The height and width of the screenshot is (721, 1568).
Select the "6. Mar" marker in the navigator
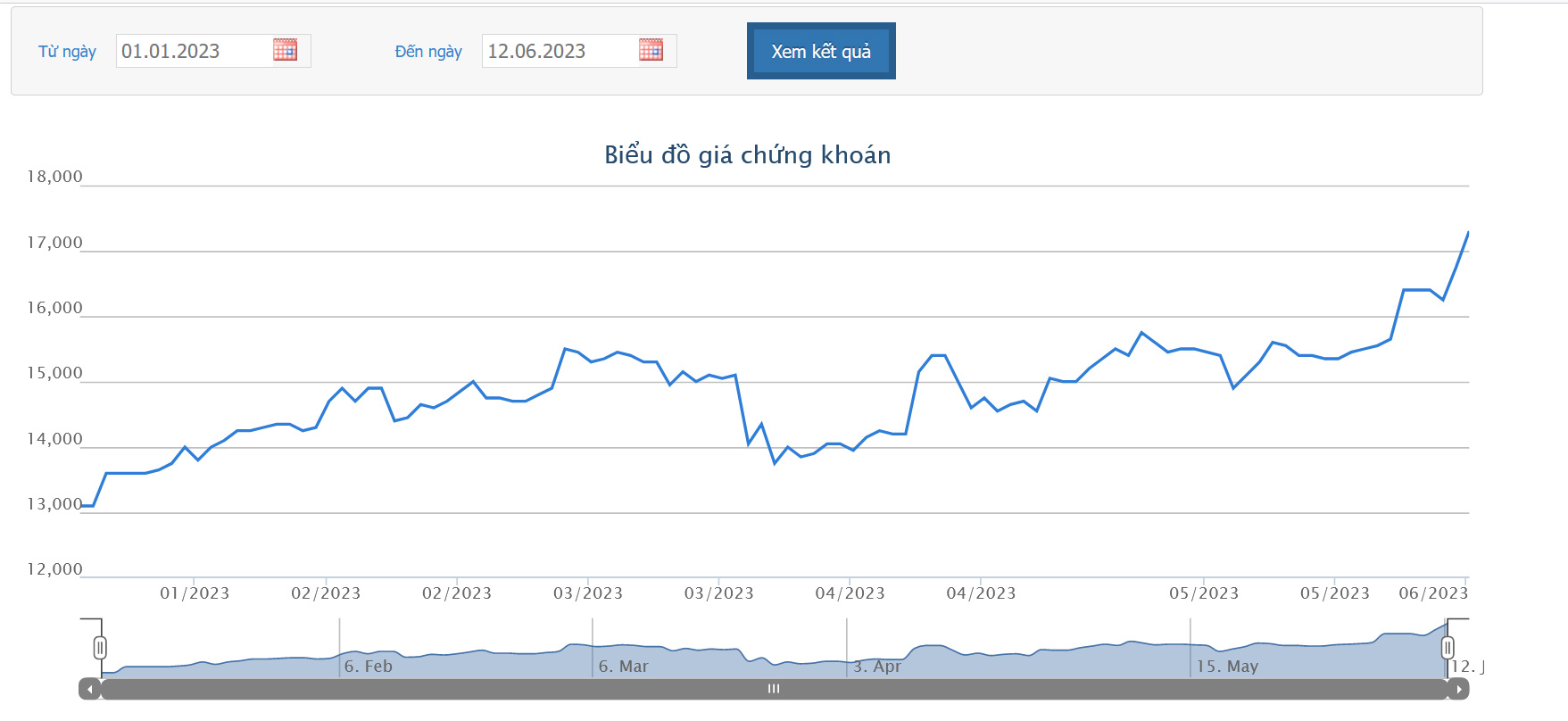click(623, 667)
